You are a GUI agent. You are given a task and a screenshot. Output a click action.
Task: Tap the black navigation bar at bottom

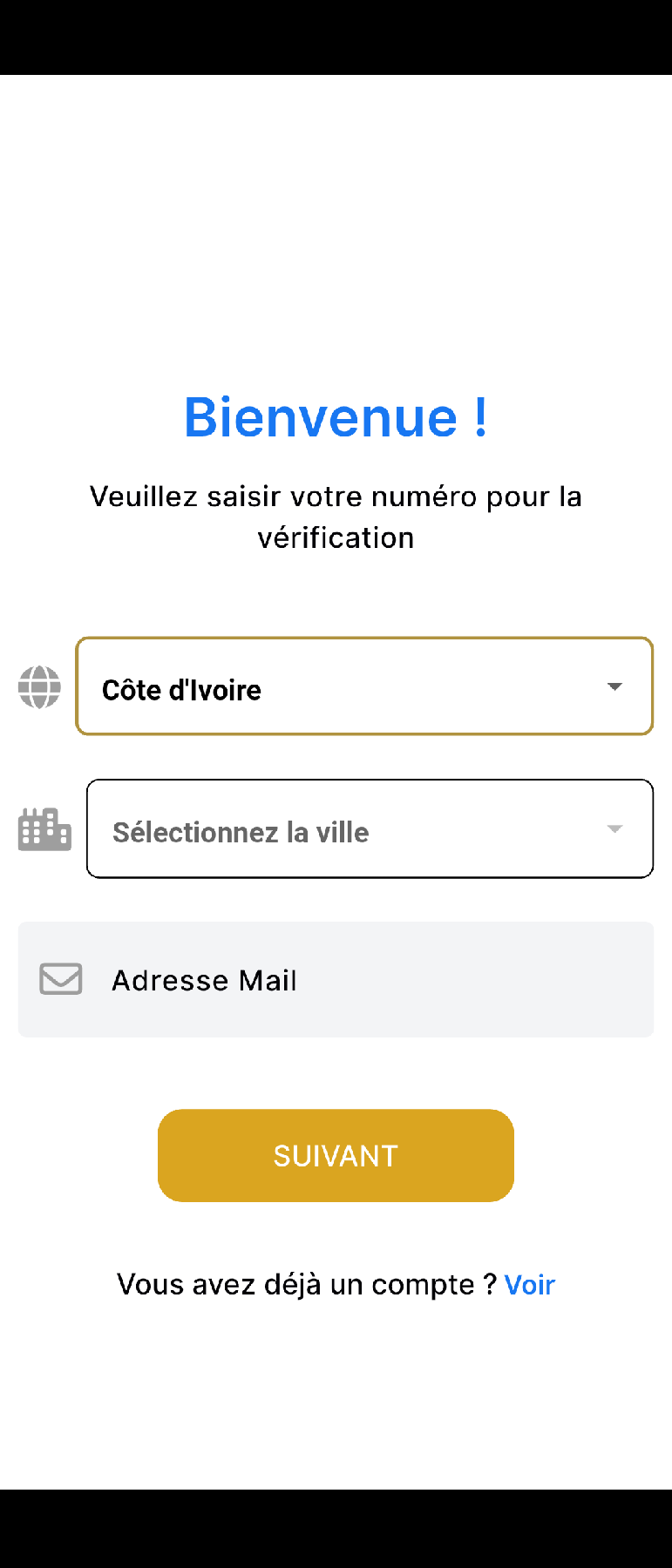pos(336,1529)
